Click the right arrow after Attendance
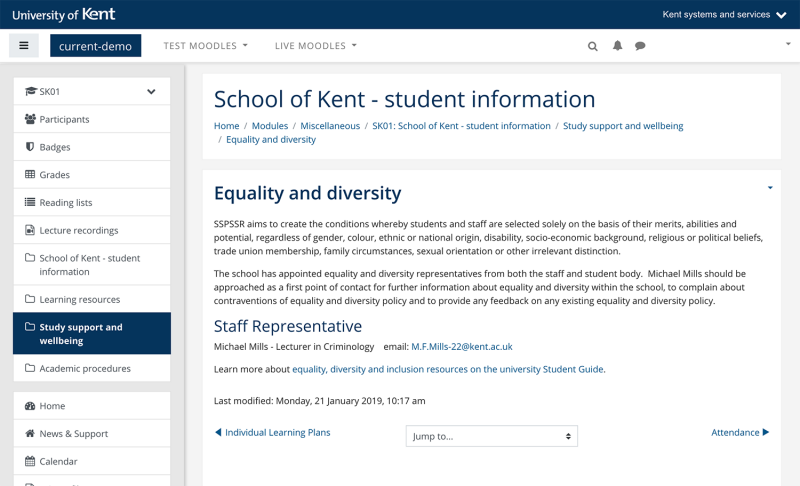Viewport: 800px width, 486px height. (765, 432)
